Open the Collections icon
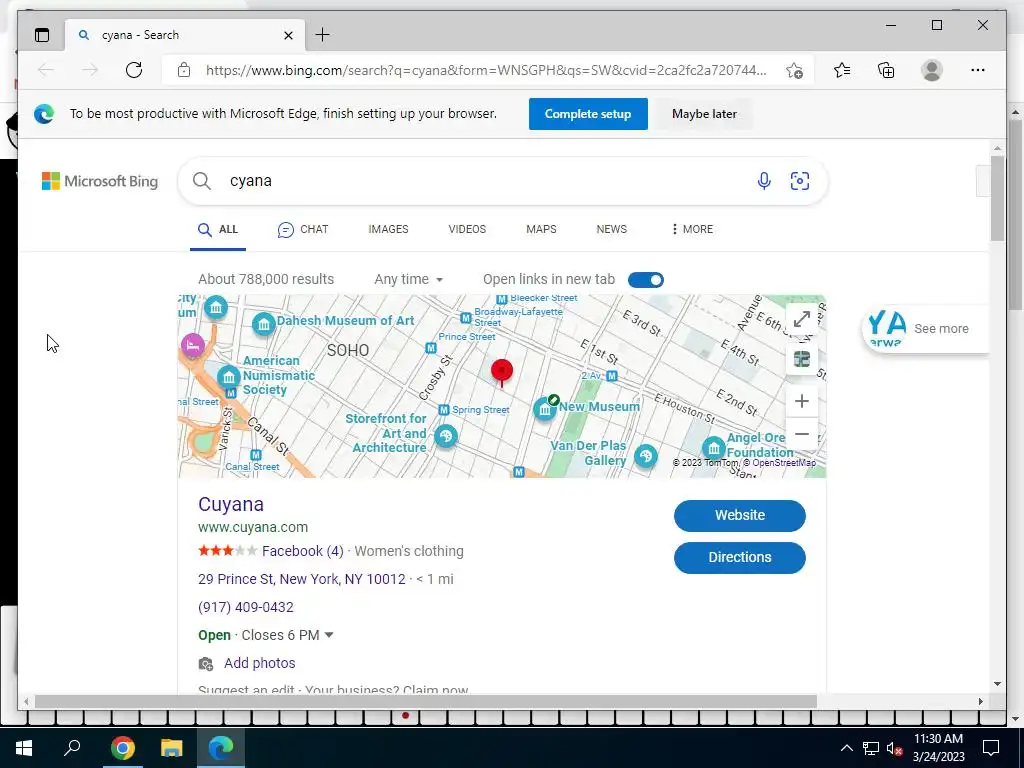Screen dimensions: 1024x768 [886, 70]
